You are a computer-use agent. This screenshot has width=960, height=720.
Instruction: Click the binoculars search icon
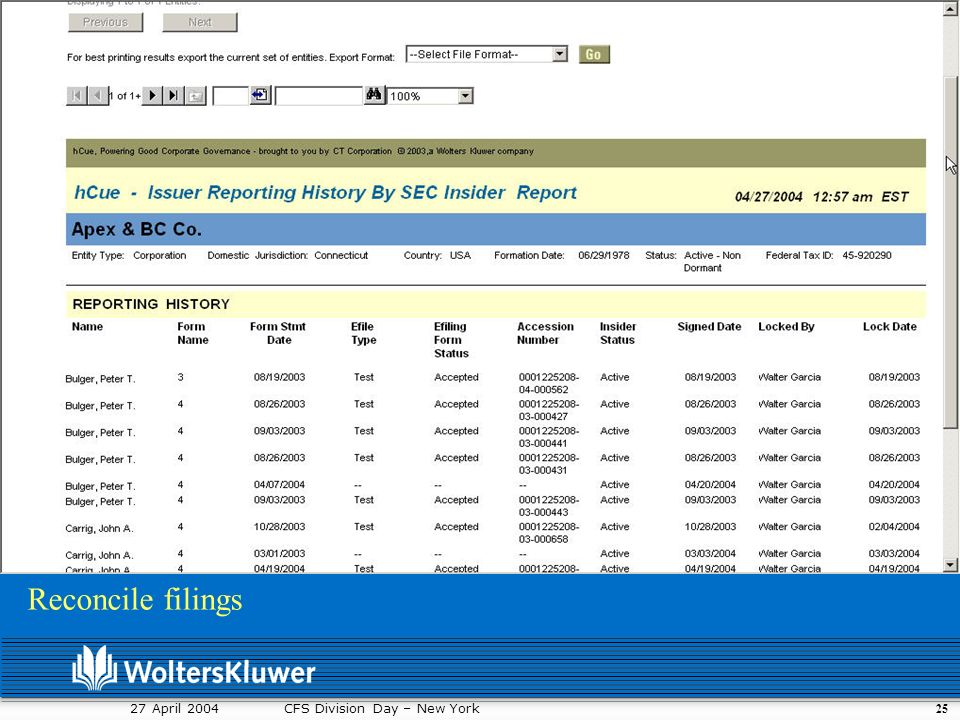(x=373, y=95)
